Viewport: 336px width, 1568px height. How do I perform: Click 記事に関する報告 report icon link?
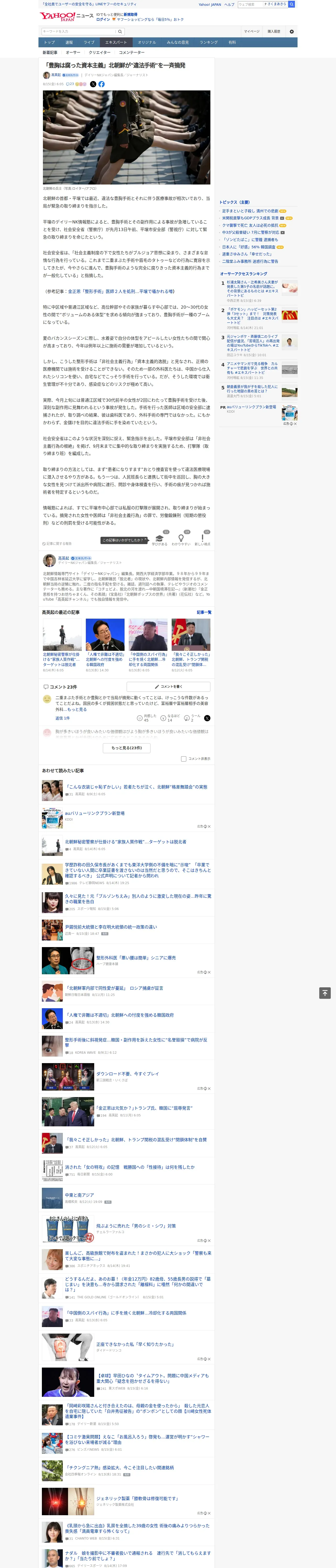pyautogui.click(x=57, y=544)
